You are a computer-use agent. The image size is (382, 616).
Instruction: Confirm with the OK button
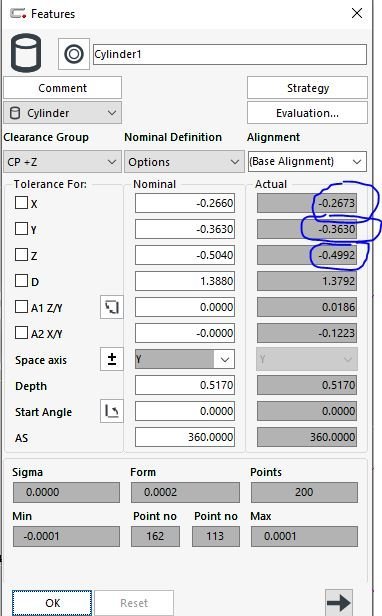pyautogui.click(x=52, y=603)
